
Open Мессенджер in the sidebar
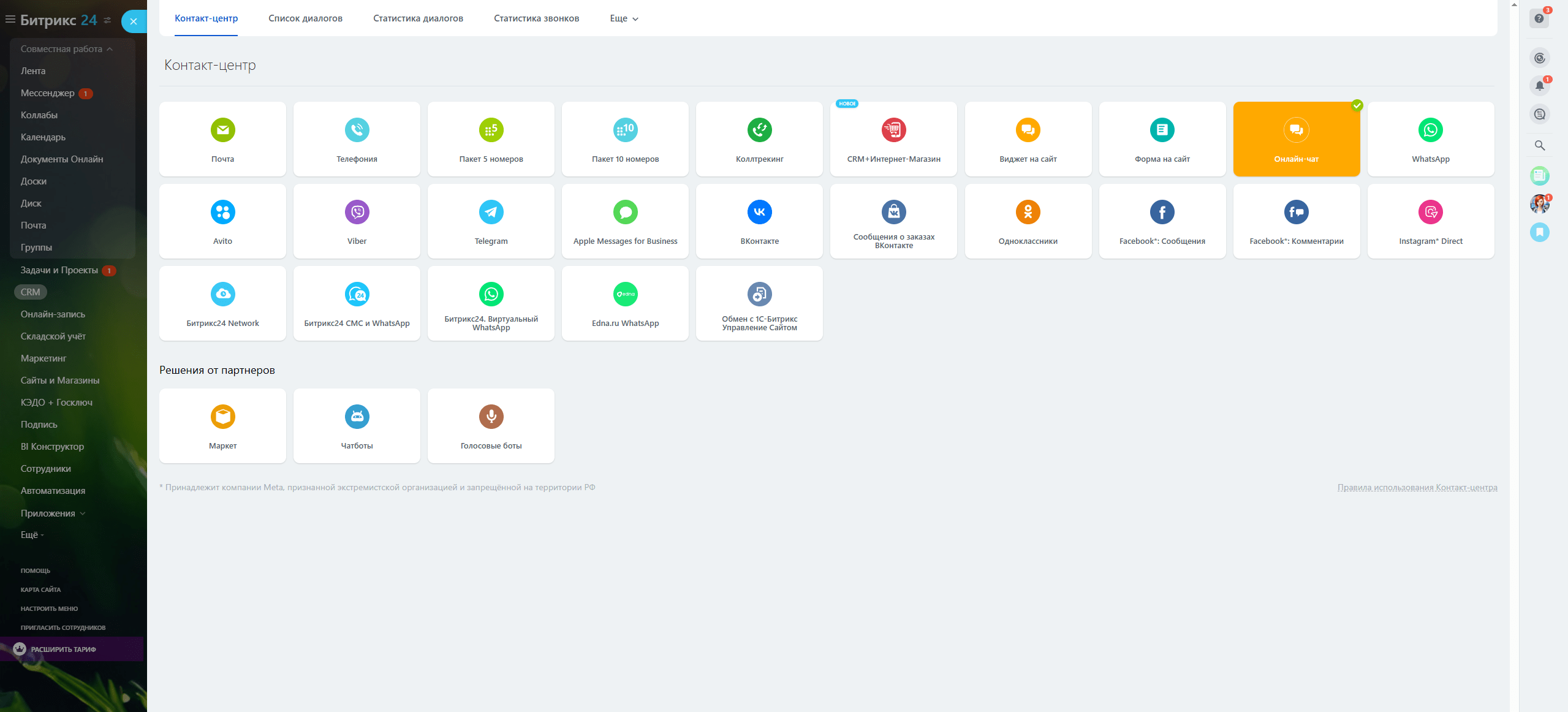48,93
